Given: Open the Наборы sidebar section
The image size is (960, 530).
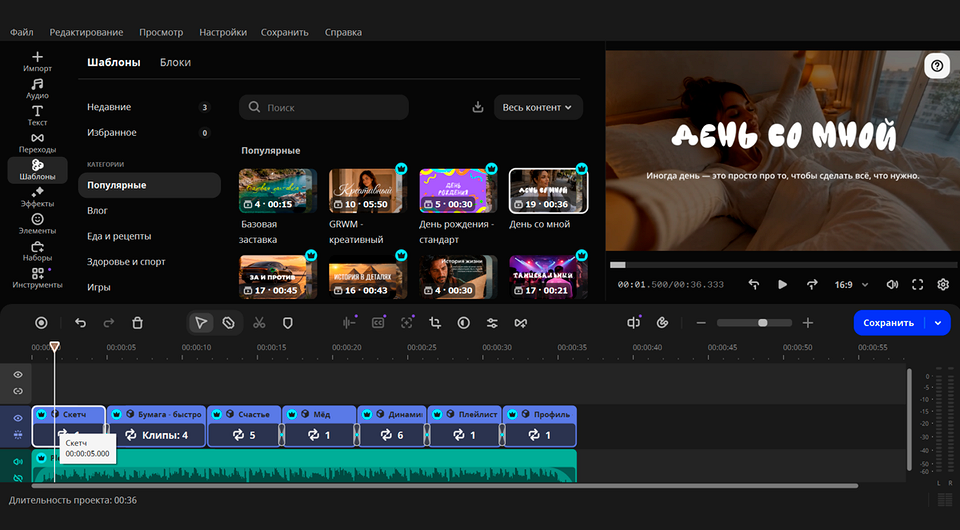Looking at the screenshot, I should click(x=37, y=251).
